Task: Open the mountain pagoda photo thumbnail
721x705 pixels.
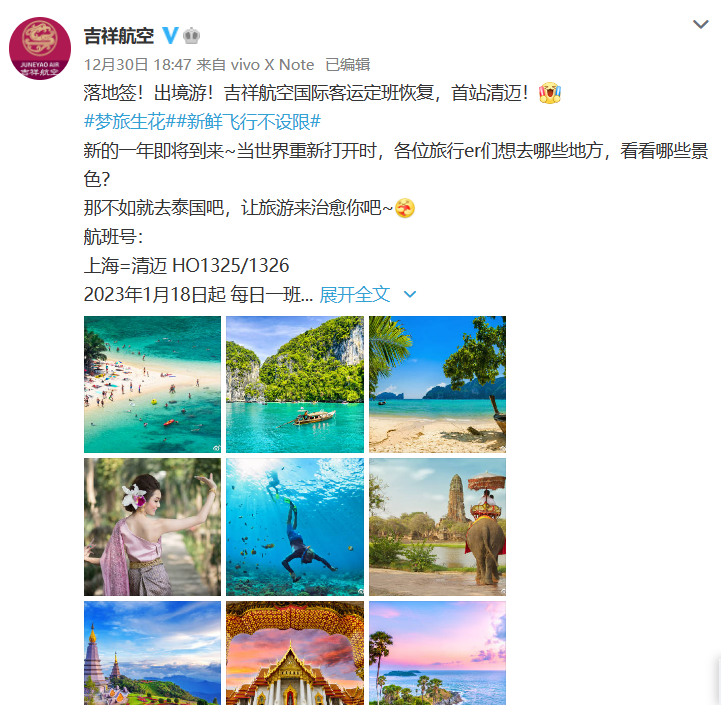Action: (x=152, y=653)
